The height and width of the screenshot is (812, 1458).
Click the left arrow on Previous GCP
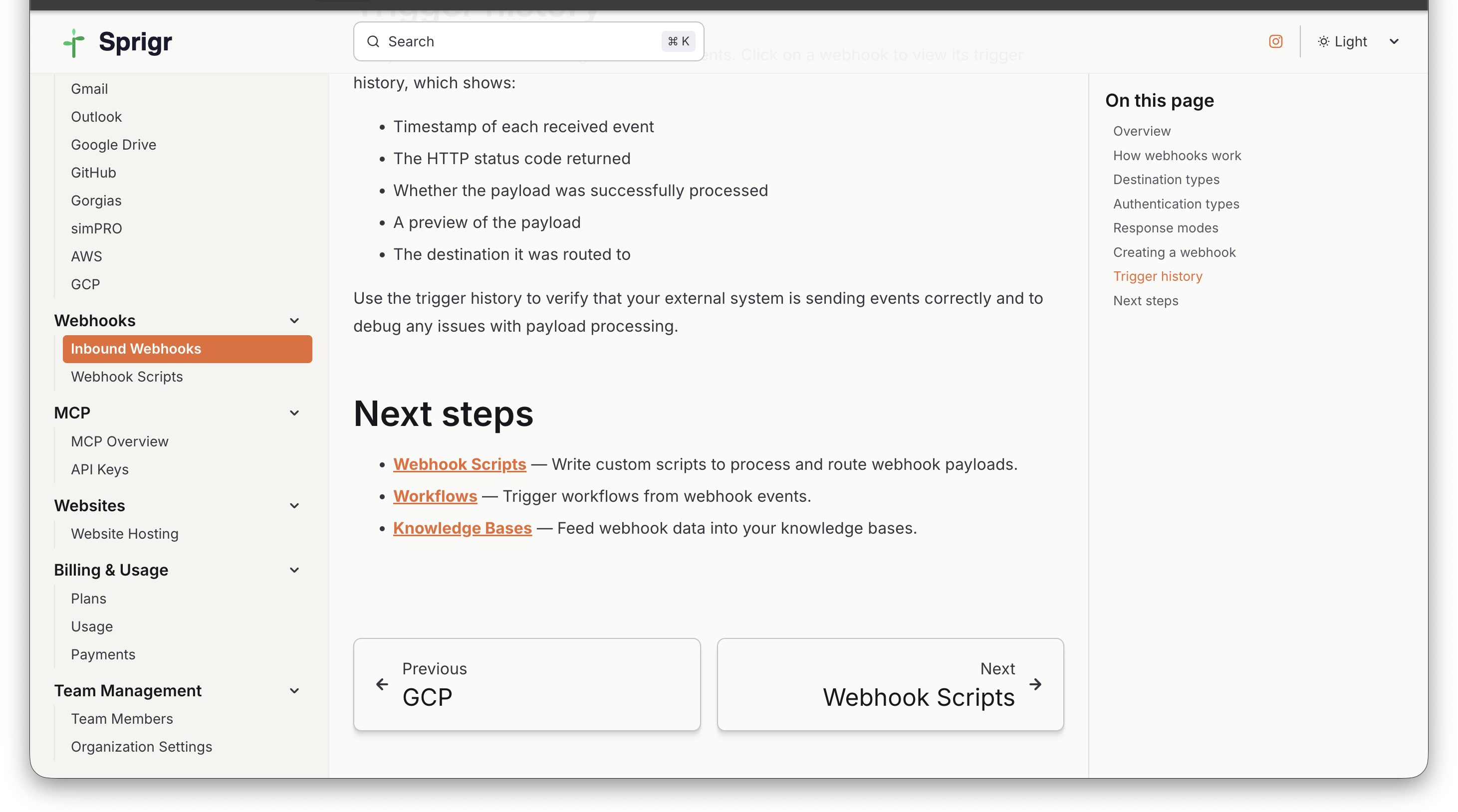click(x=382, y=684)
